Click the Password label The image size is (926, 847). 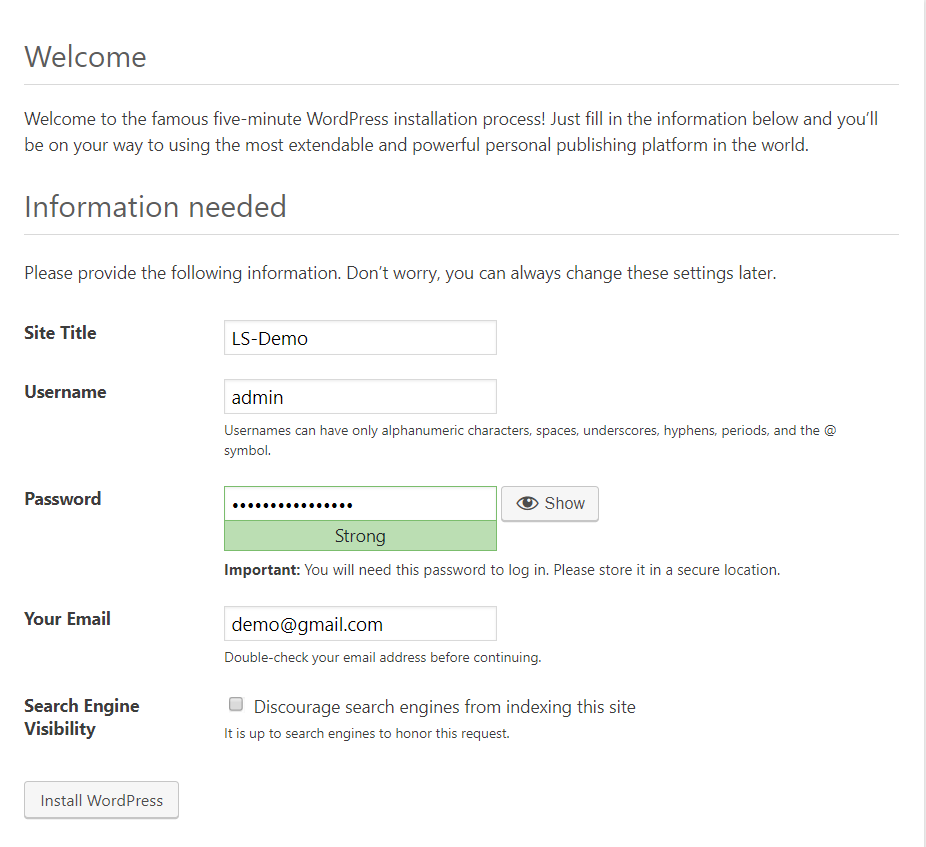(x=63, y=499)
